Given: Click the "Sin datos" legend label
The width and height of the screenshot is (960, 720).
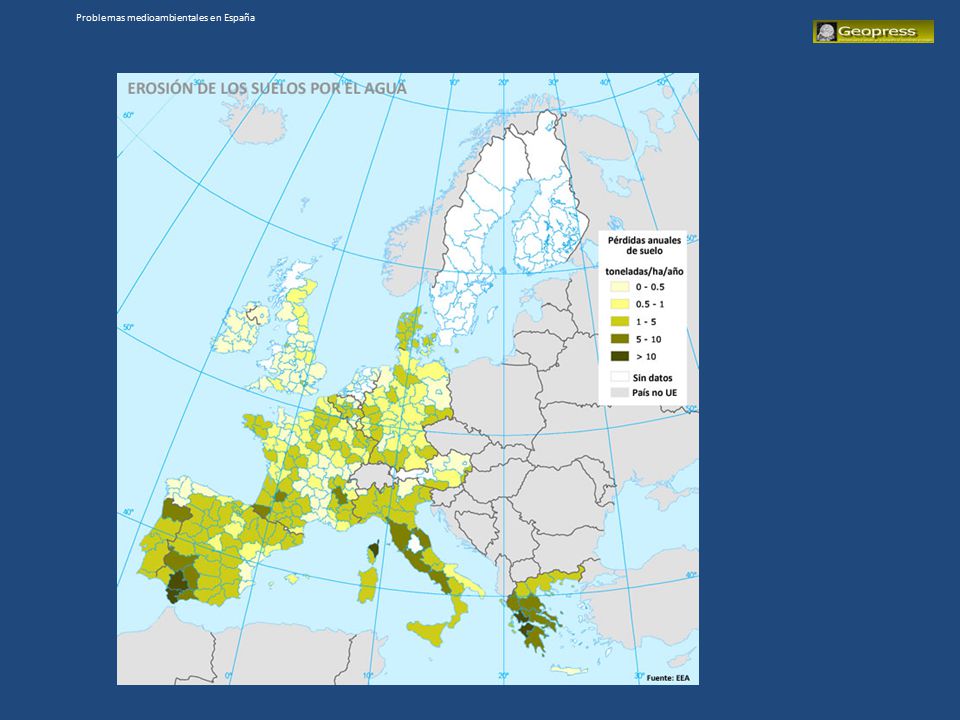Looking at the screenshot, I should click(652, 378).
